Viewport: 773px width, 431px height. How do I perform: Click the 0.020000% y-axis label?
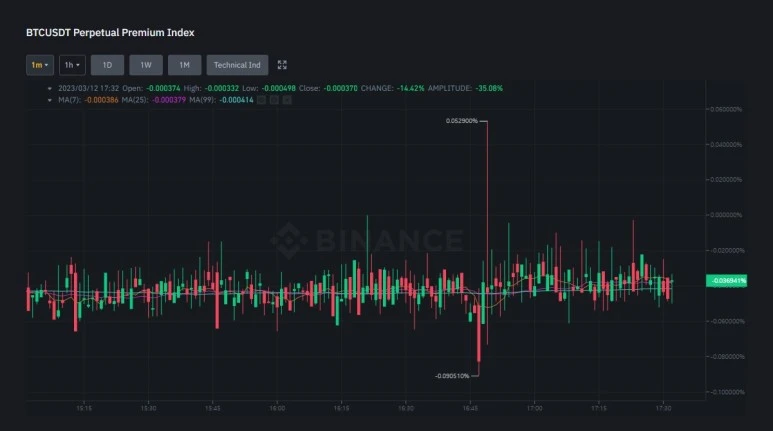pyautogui.click(x=726, y=180)
